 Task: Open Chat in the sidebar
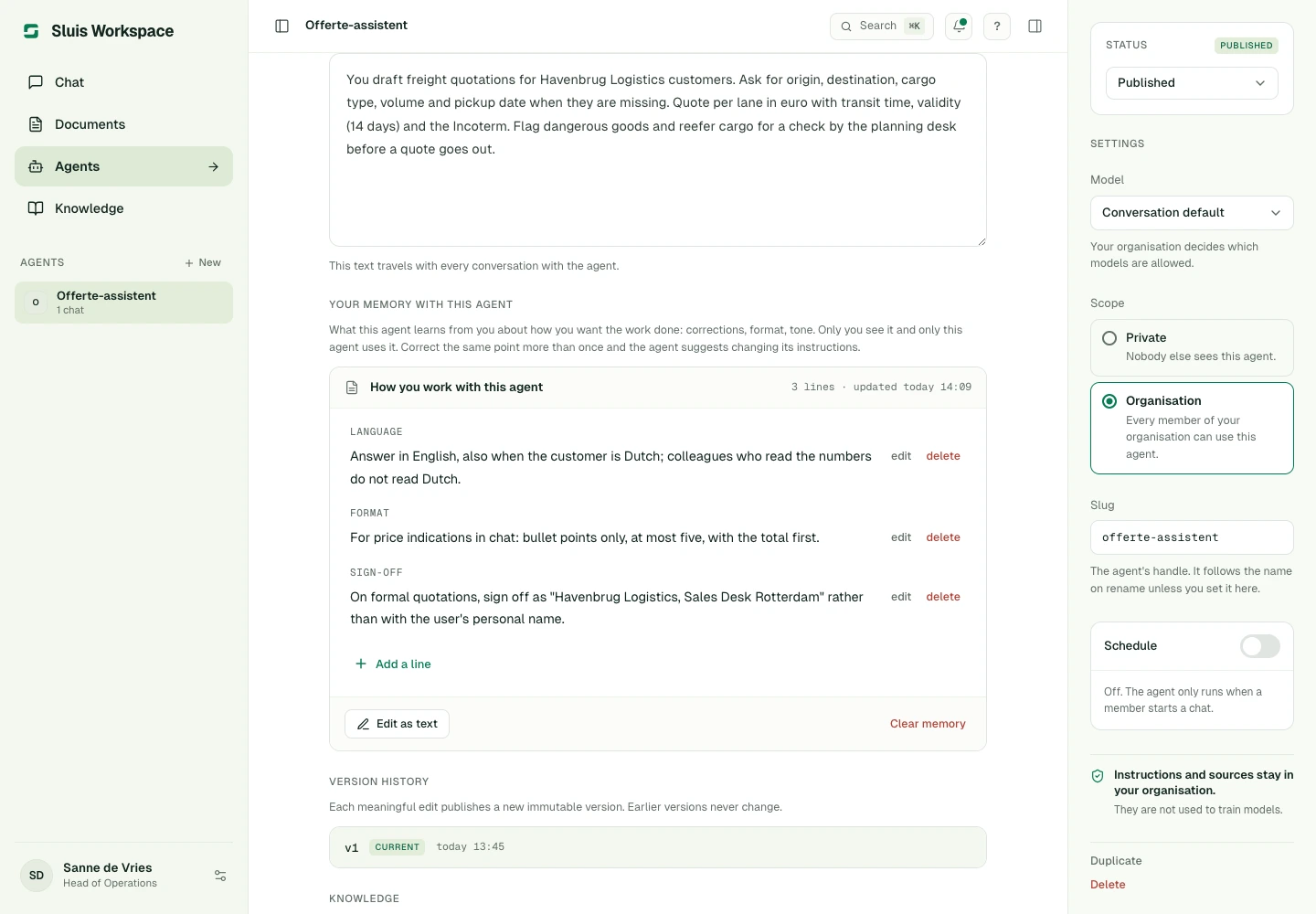[x=123, y=82]
